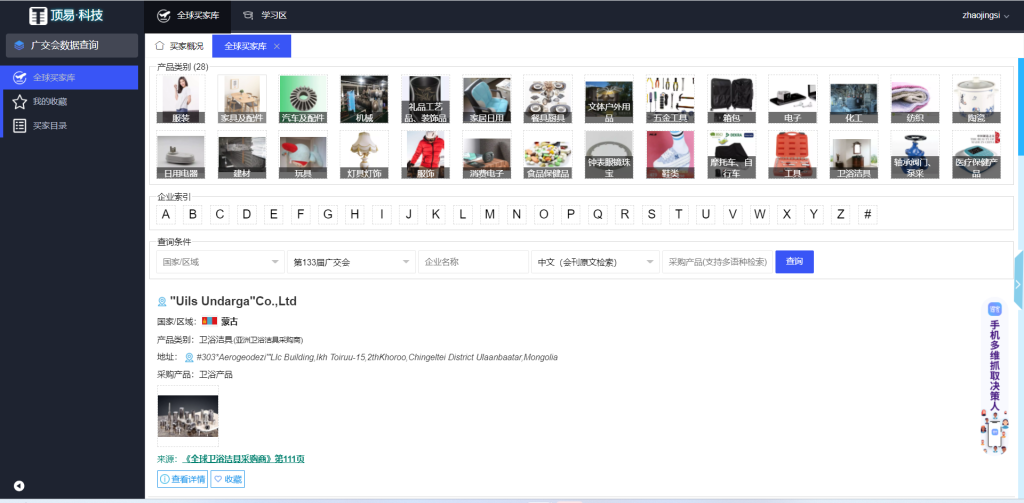Screen dimensions: 1024x503
Task: Expand the 国家/区域 country dropdown
Action: coord(219,262)
